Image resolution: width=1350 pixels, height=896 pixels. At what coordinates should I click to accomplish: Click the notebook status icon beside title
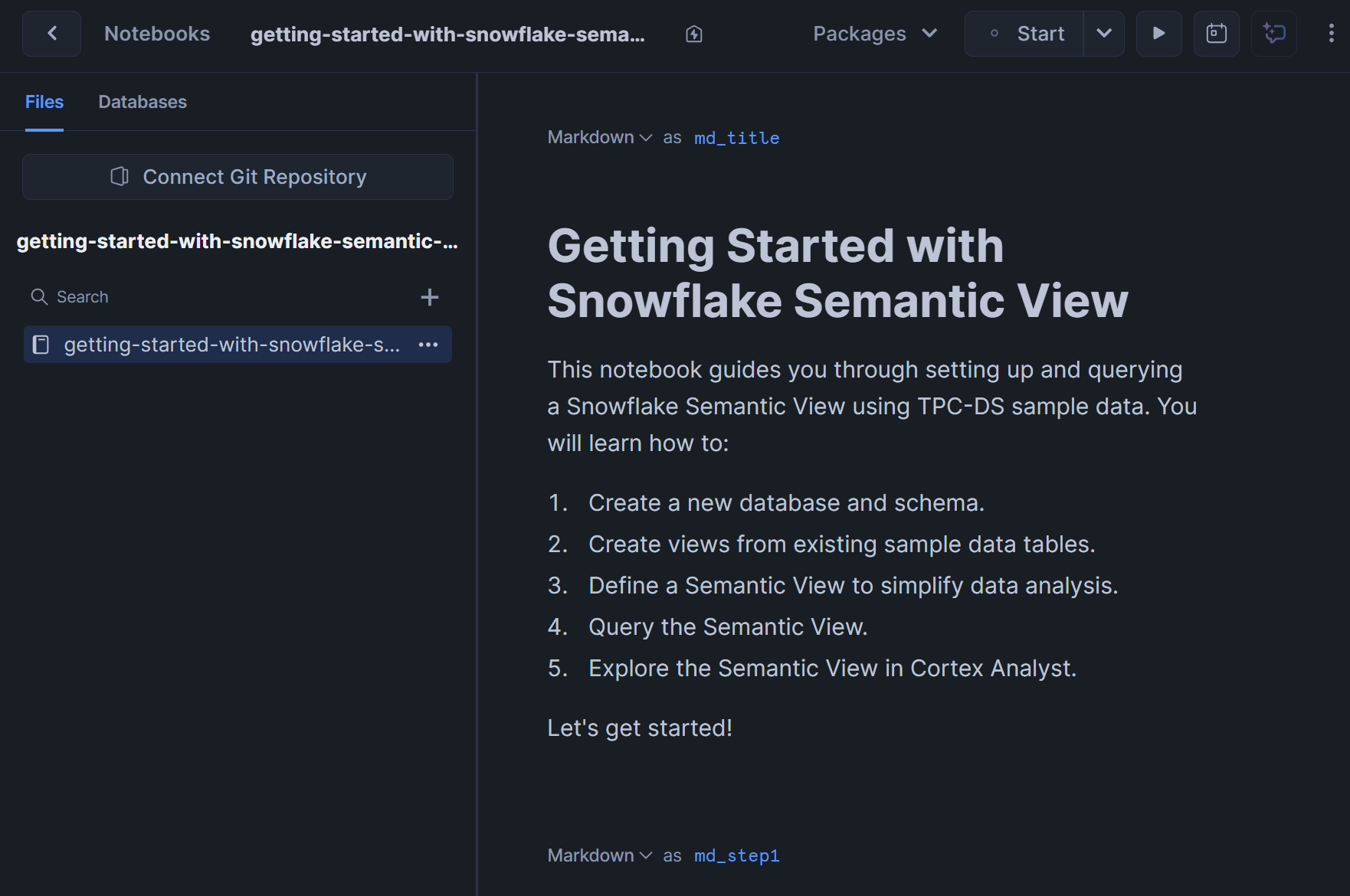(x=694, y=34)
